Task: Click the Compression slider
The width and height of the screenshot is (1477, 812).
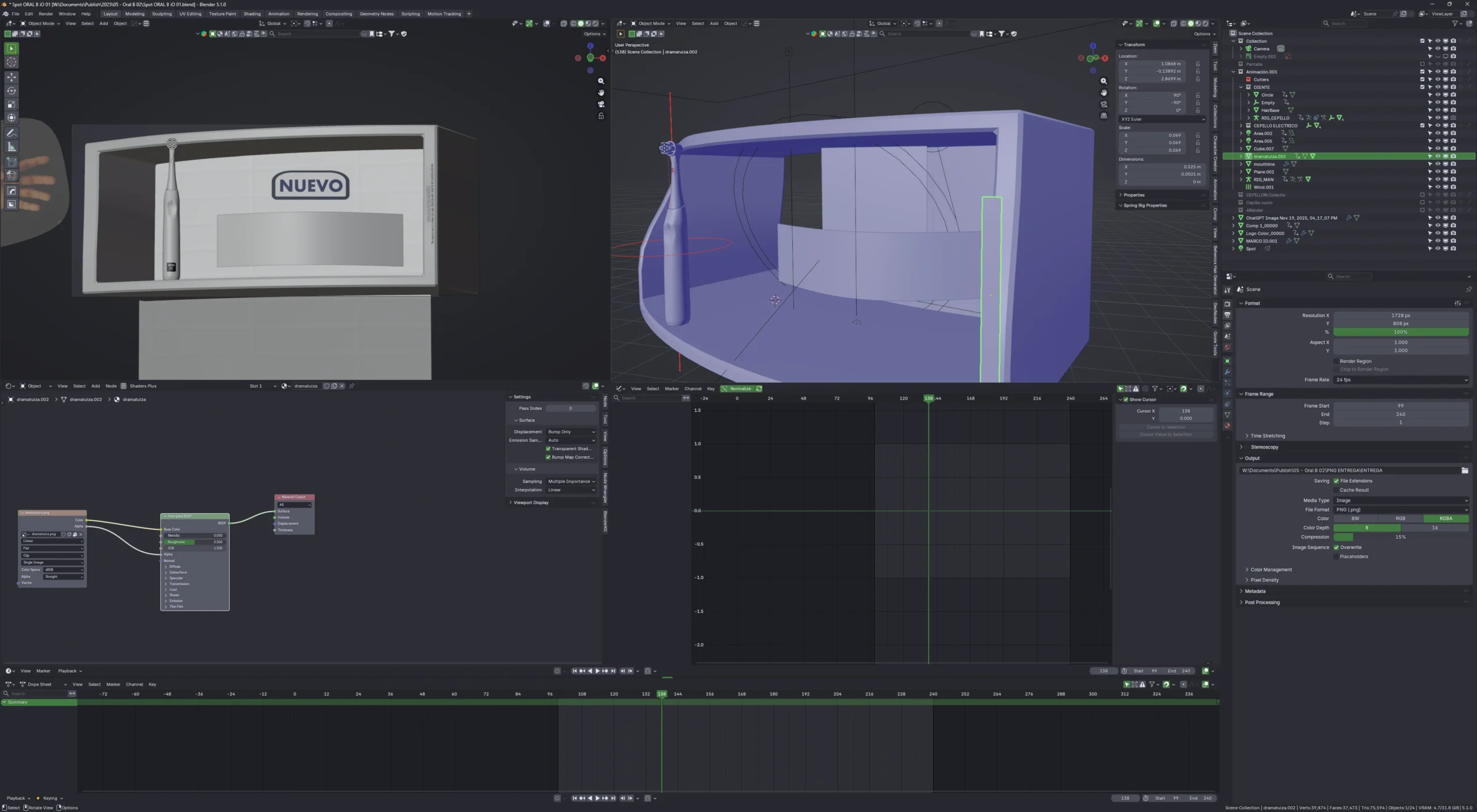Action: click(1401, 537)
